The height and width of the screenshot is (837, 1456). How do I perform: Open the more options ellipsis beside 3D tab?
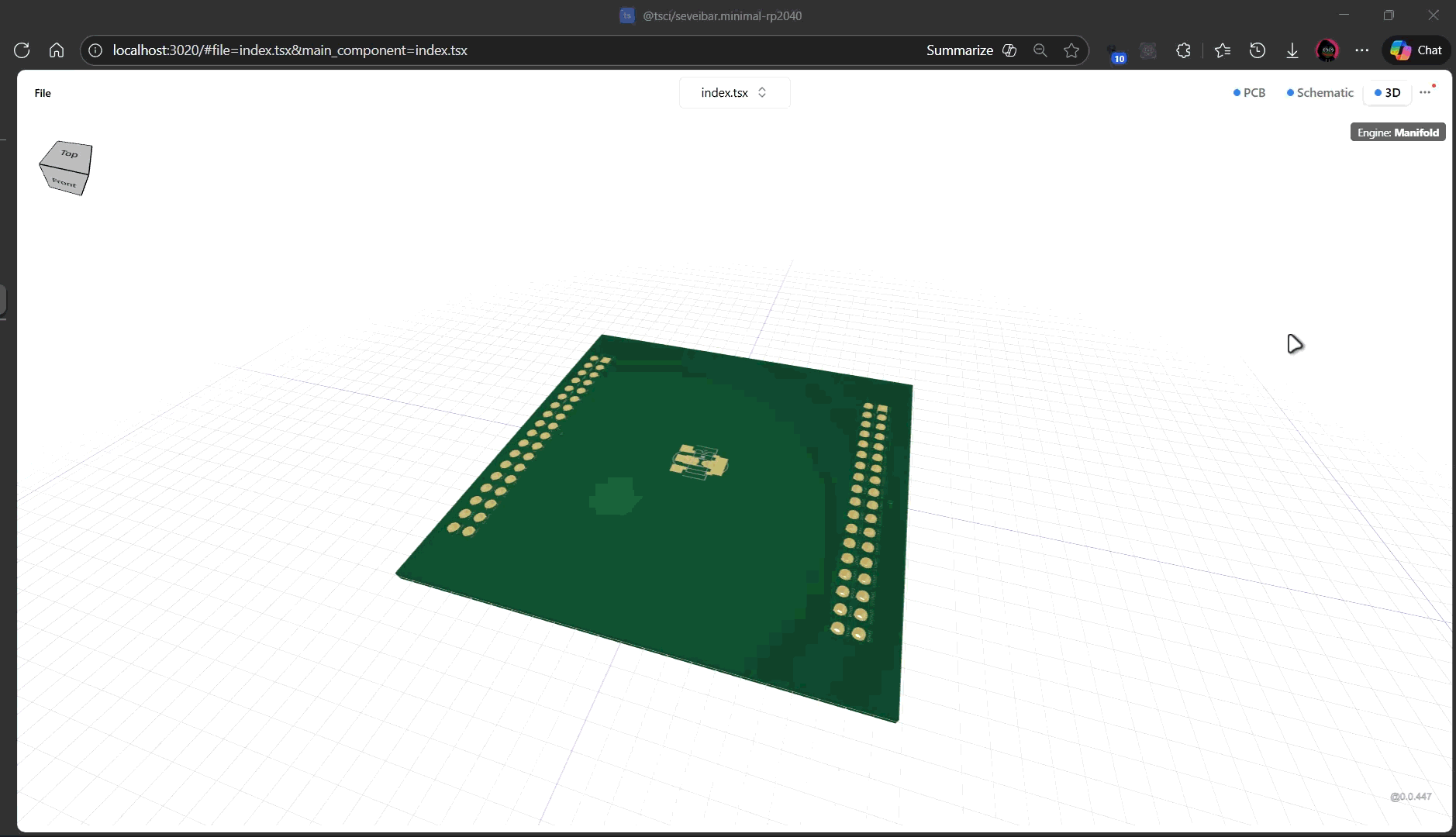pos(1425,92)
